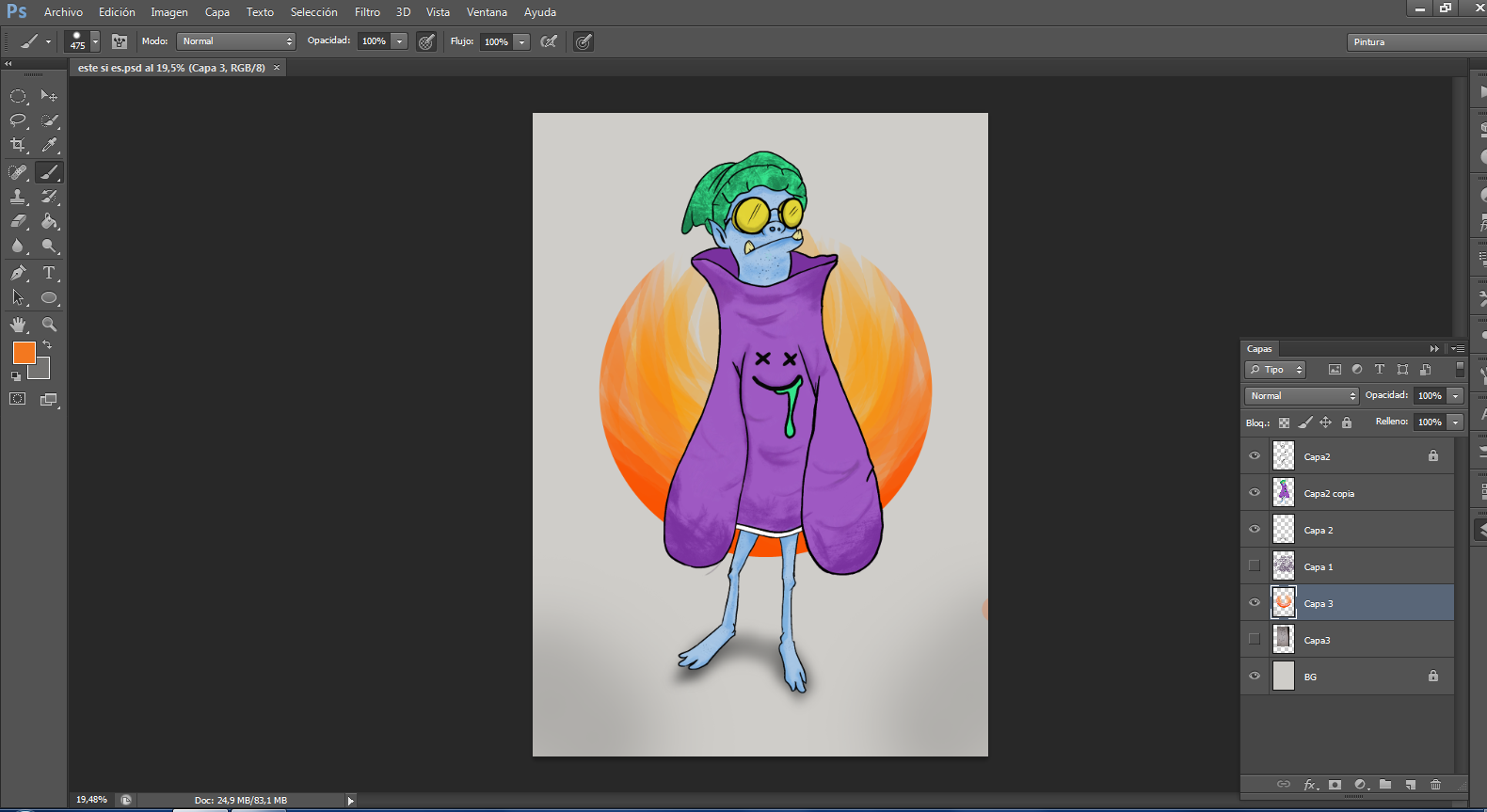
Task: Select the Crop tool
Action: 18,145
